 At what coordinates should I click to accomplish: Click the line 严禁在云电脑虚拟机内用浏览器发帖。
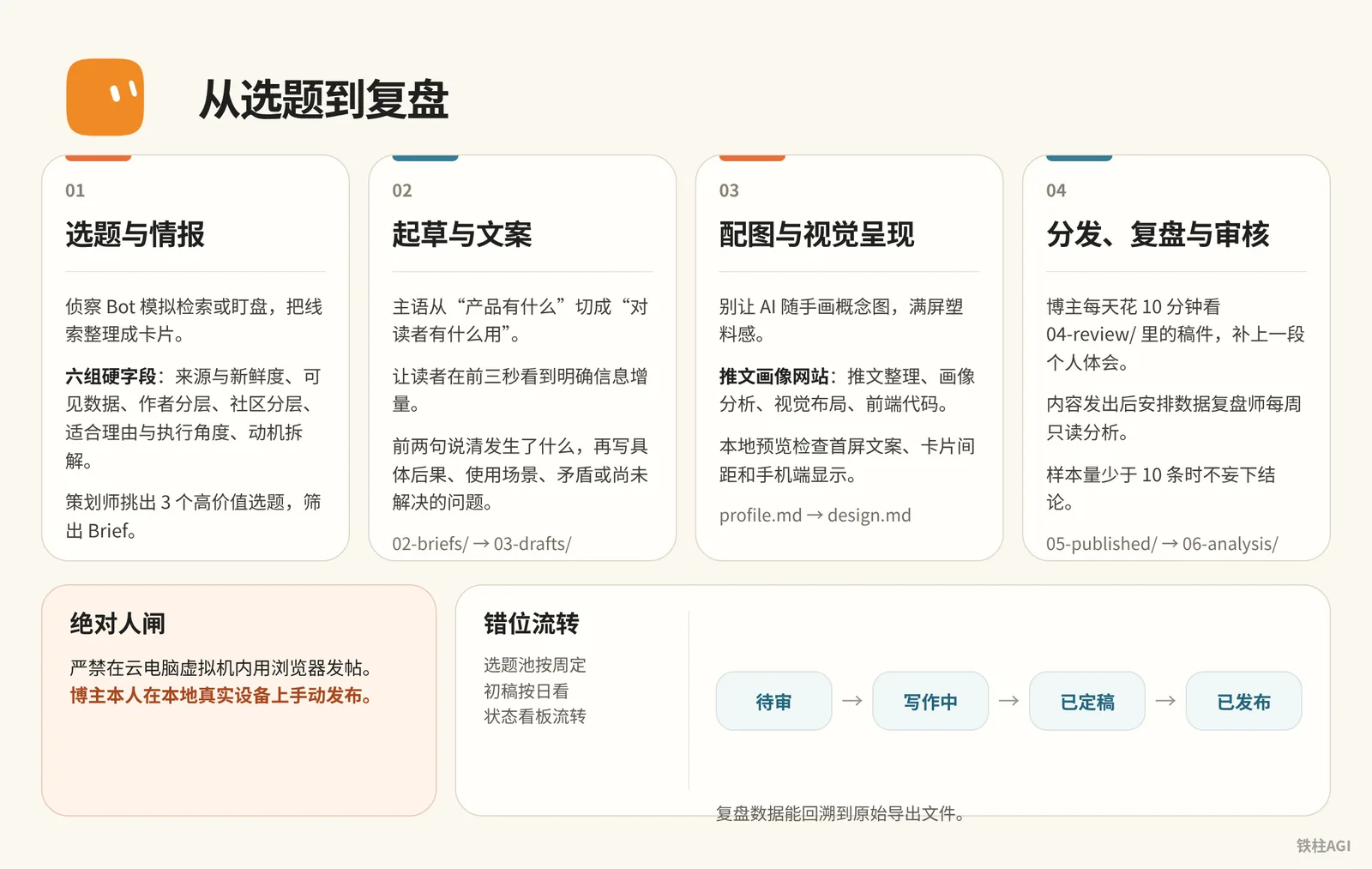(x=221, y=667)
